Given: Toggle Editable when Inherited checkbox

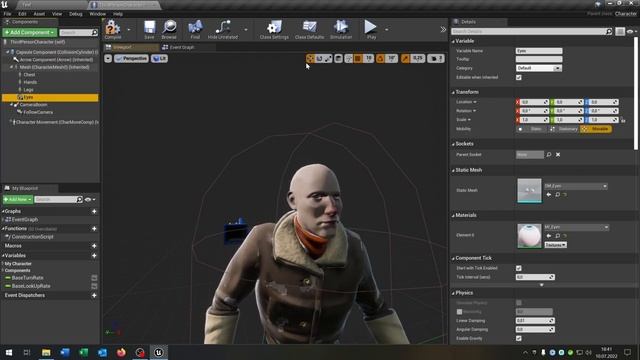Looking at the screenshot, I should (518, 78).
